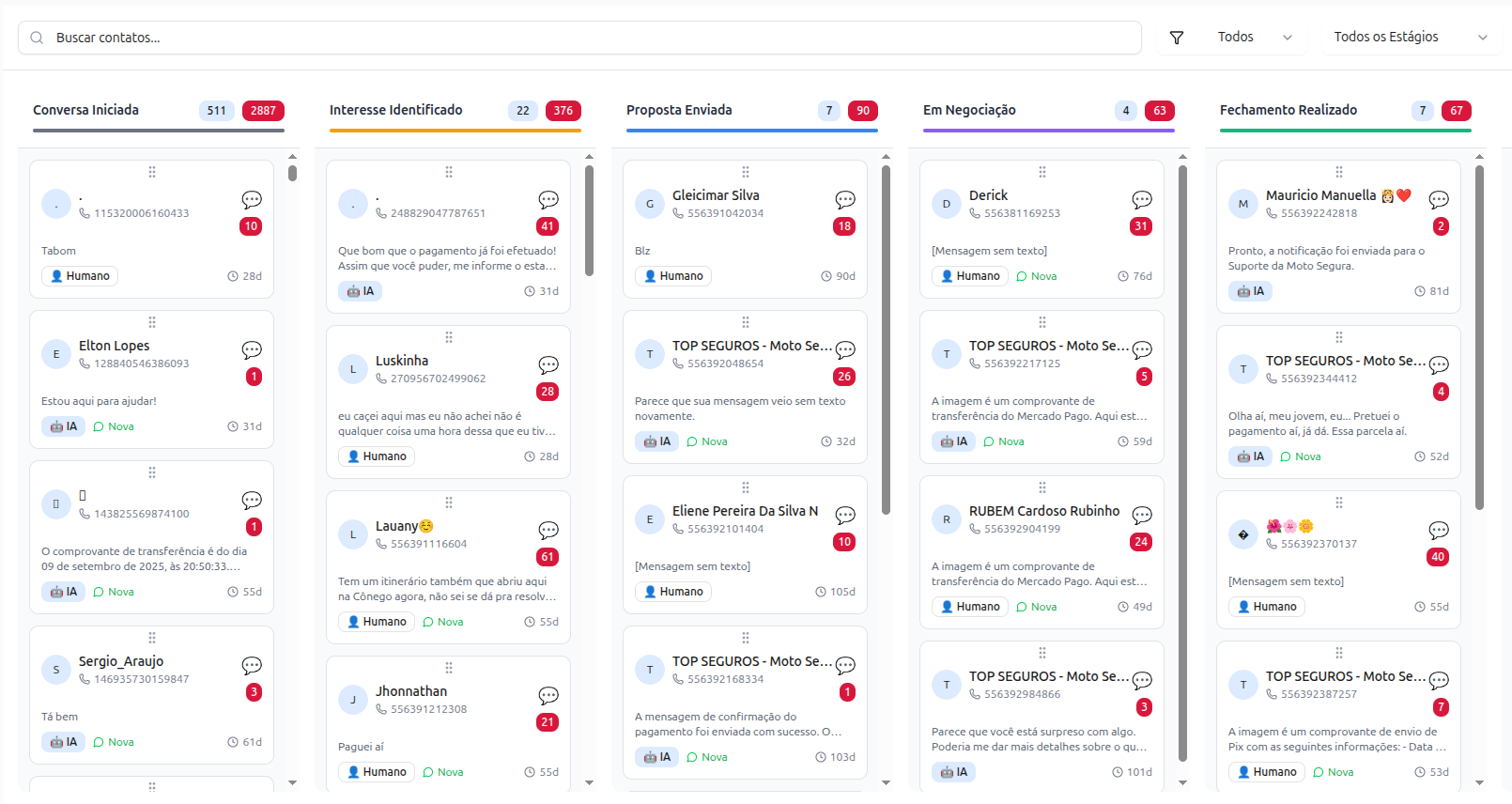Click phone number 556391042034
This screenshot has height=804, width=1512.
pyautogui.click(x=725, y=213)
